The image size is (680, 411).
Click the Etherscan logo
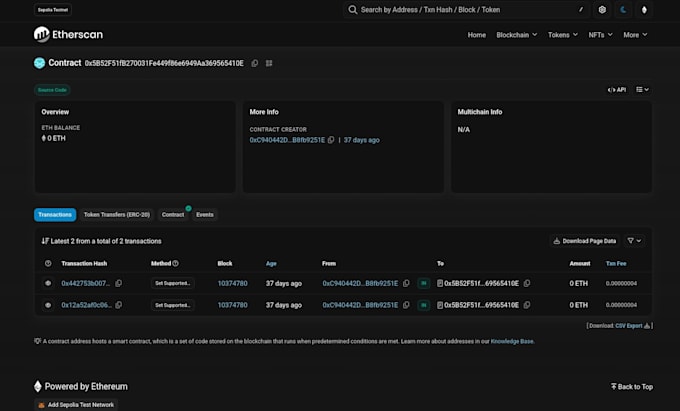pyautogui.click(x=68, y=35)
